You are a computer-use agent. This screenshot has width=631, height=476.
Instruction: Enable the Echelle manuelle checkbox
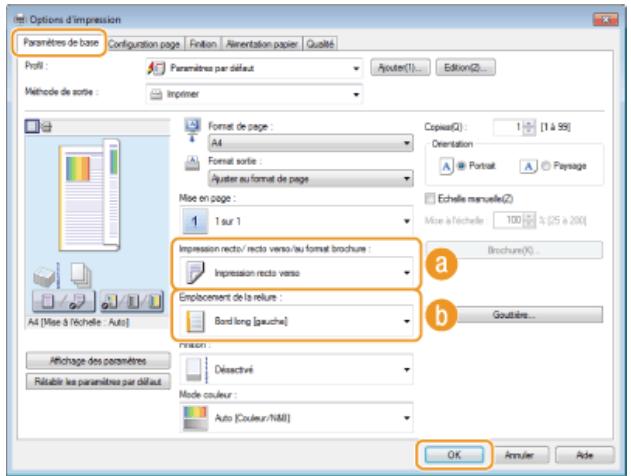coord(430,198)
